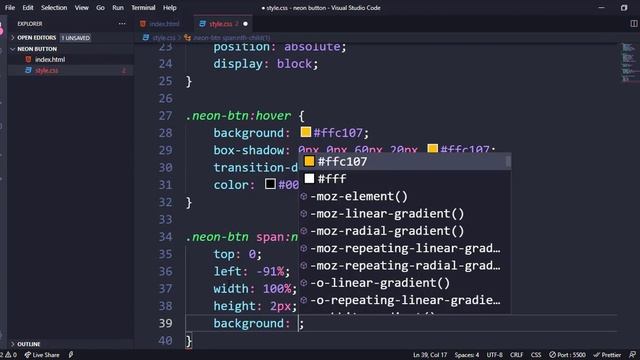The width and height of the screenshot is (640, 360).
Task: Select the -moz-element() suggestion
Action: [x=404, y=196]
